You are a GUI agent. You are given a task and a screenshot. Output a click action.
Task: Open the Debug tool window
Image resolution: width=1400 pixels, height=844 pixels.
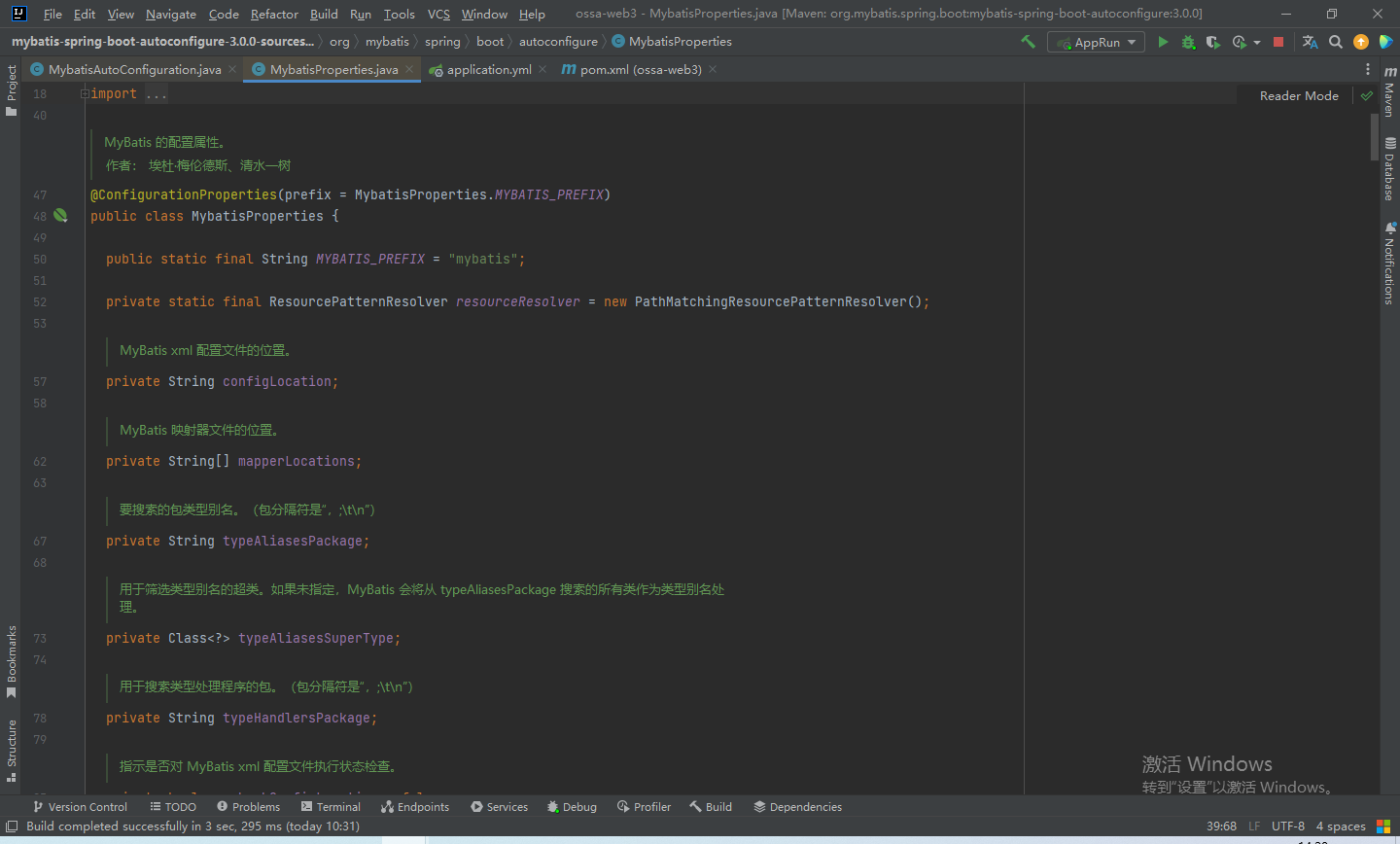coord(572,807)
